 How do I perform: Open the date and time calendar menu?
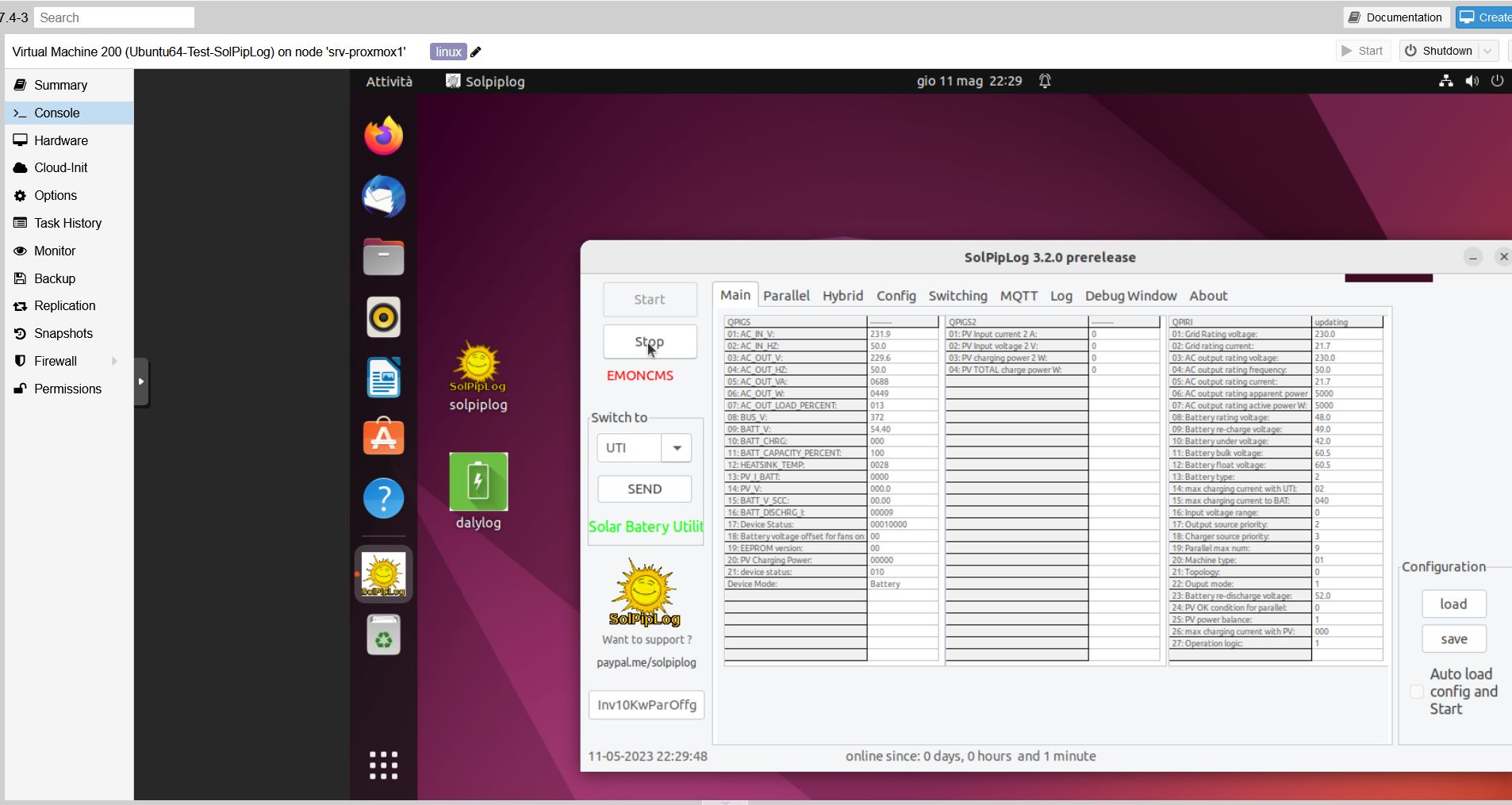point(969,81)
